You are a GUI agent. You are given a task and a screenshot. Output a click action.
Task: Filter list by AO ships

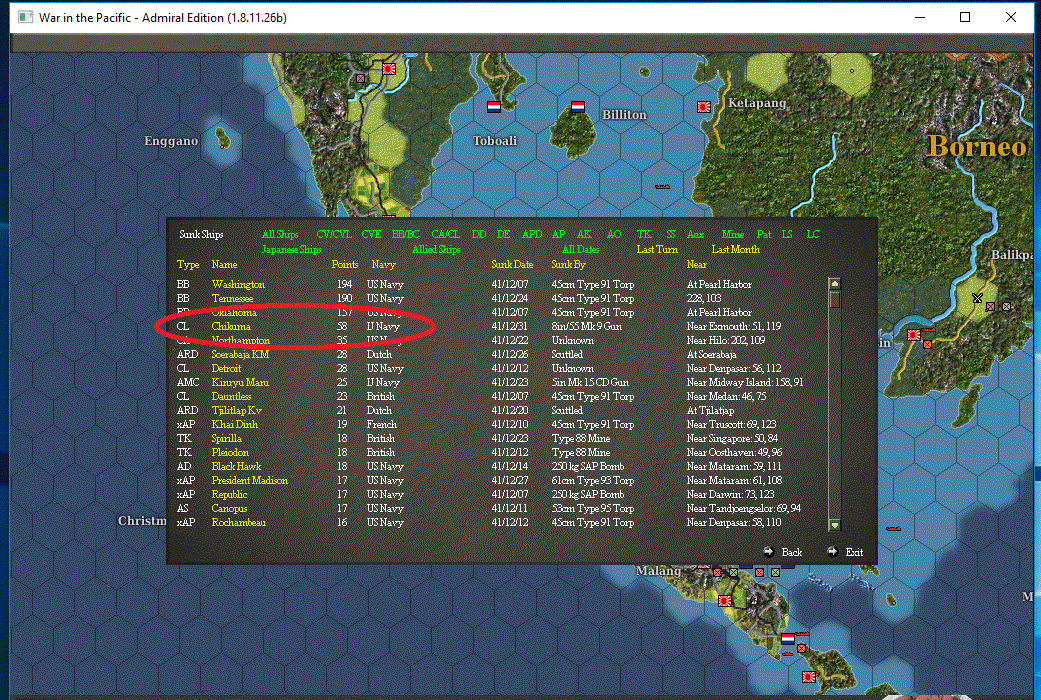click(614, 234)
